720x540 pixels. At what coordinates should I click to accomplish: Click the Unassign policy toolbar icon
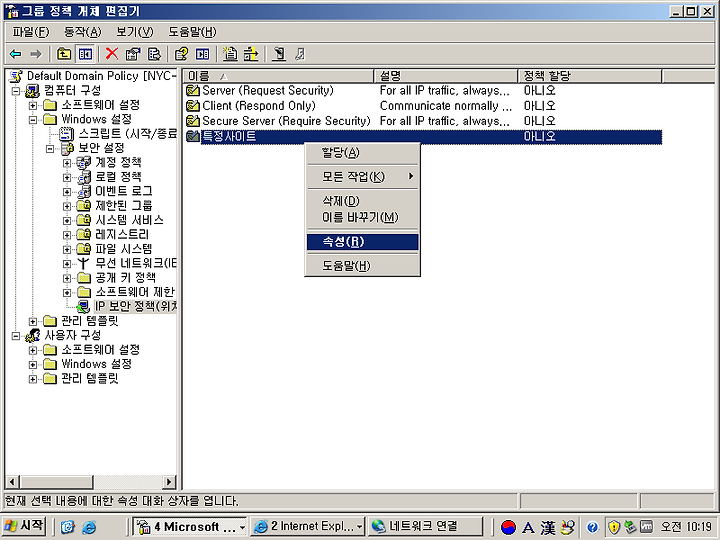(300, 54)
